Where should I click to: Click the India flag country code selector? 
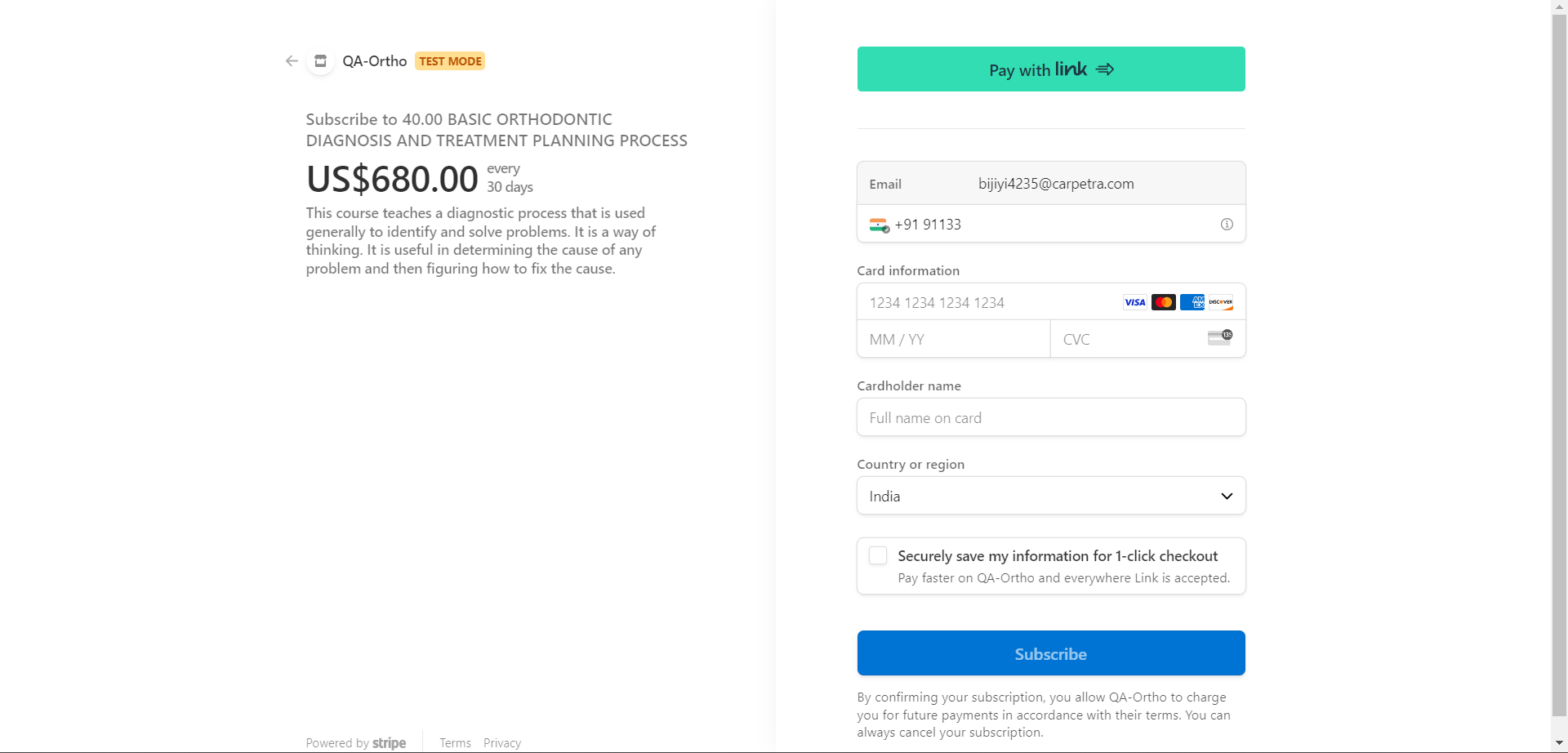tap(879, 225)
